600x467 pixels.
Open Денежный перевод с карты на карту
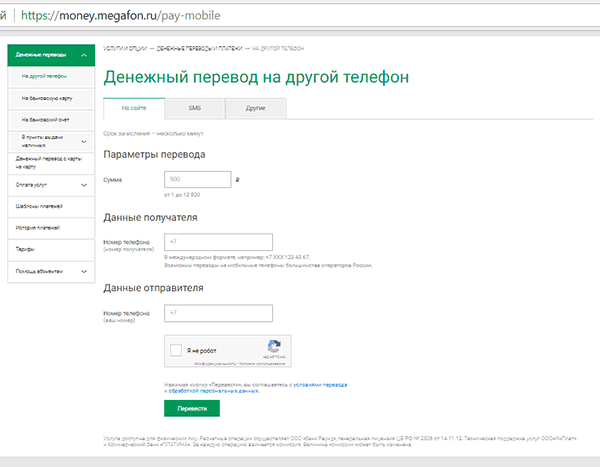[x=49, y=163]
